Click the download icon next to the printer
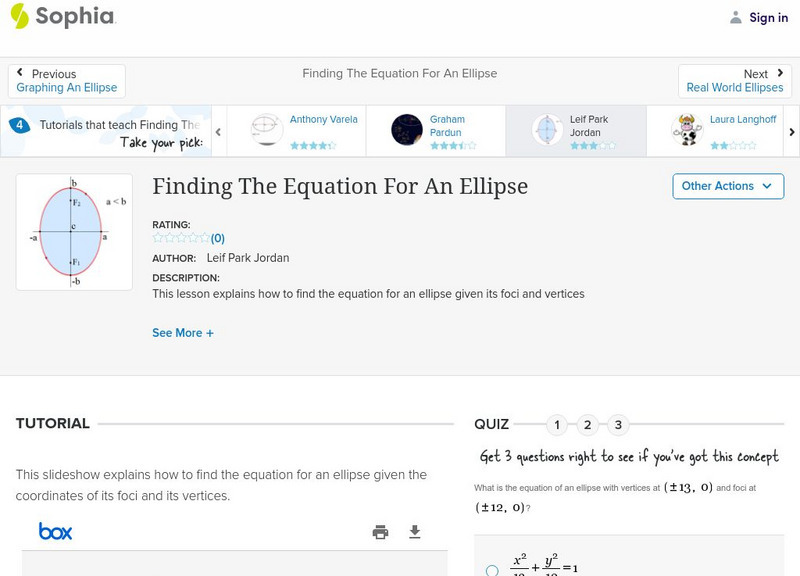This screenshot has width=800, height=576. (x=415, y=532)
